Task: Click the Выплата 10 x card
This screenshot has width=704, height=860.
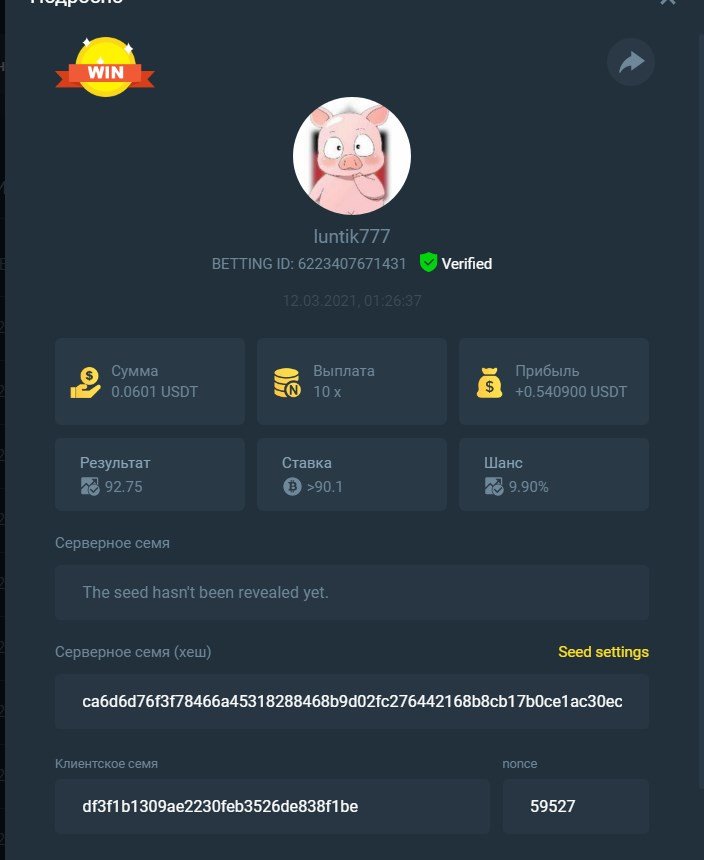Action: click(x=351, y=381)
